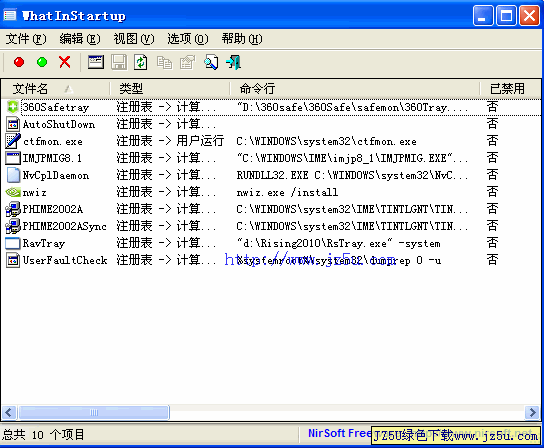Click the NirSoft Freeware link in status bar

[339, 433]
